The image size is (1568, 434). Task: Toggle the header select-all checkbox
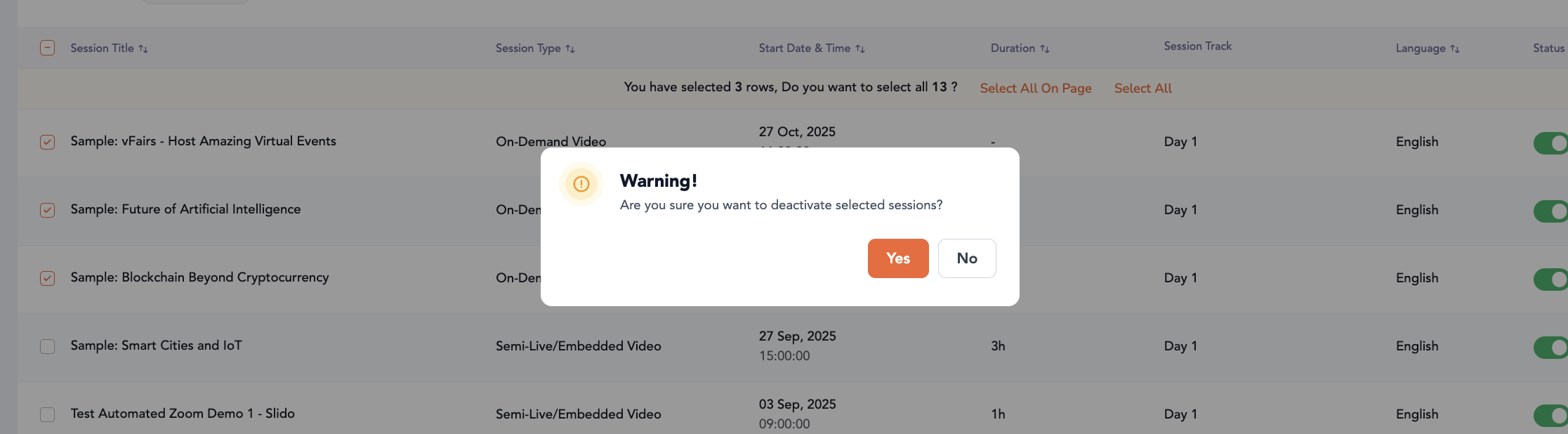[x=47, y=48]
